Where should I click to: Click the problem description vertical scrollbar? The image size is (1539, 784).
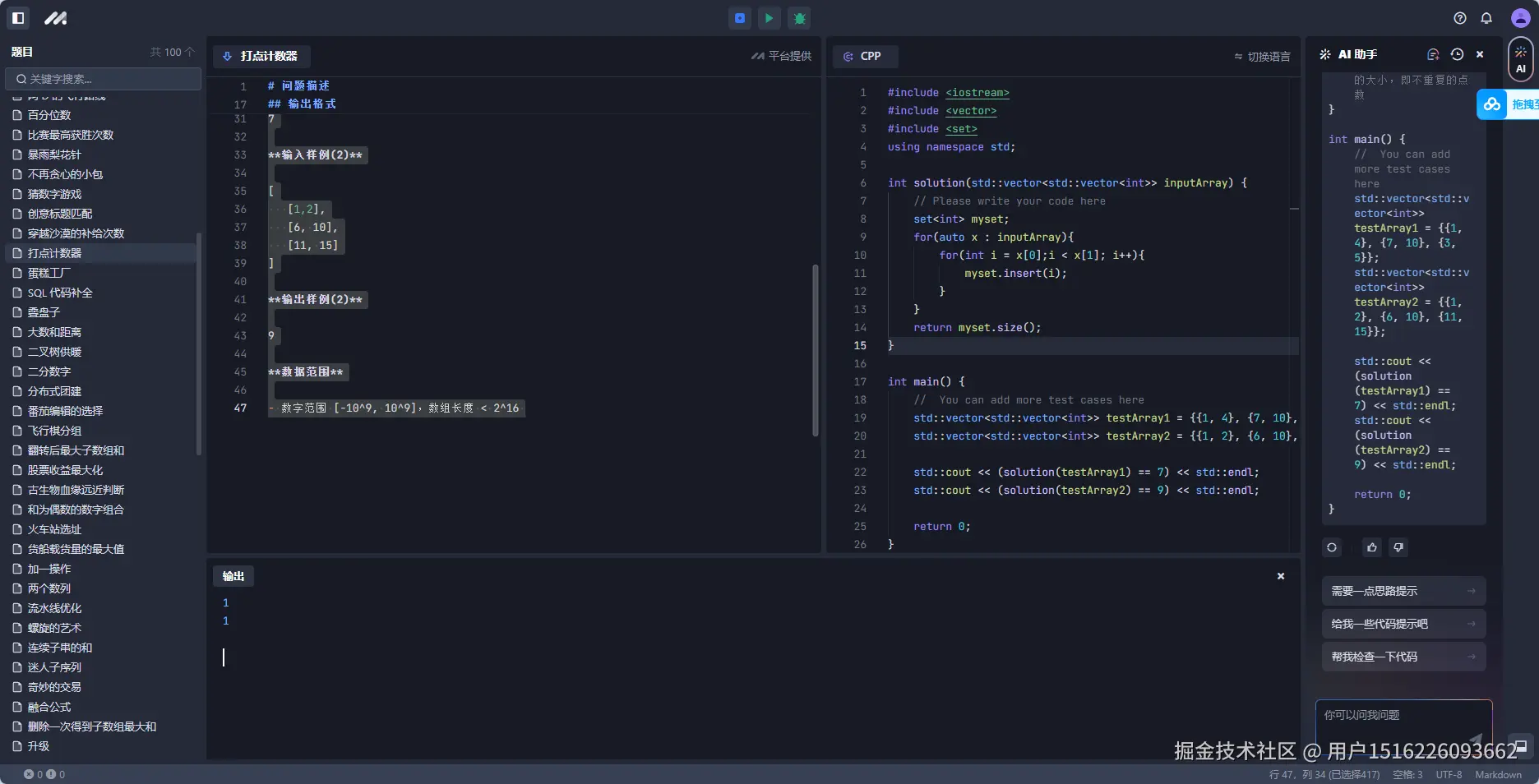(x=816, y=349)
